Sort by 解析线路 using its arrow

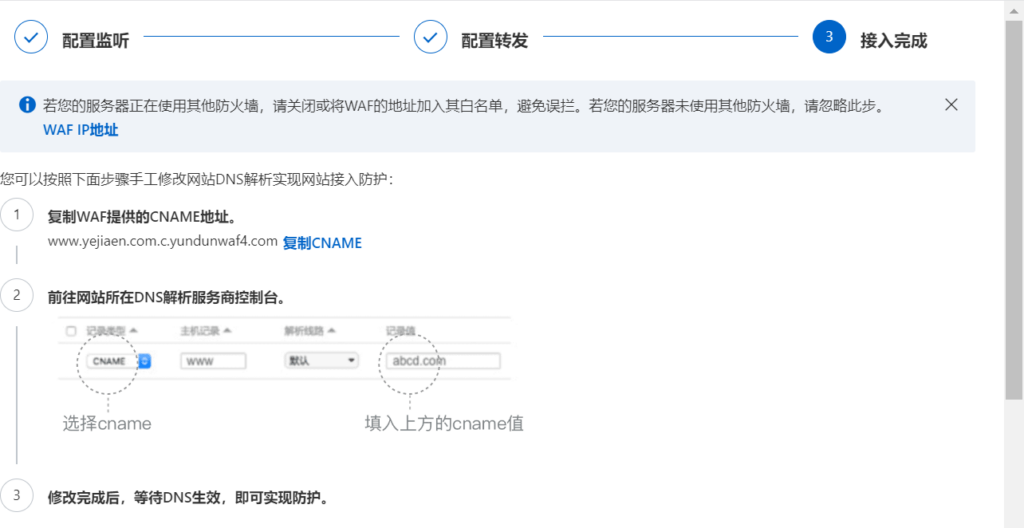331,331
